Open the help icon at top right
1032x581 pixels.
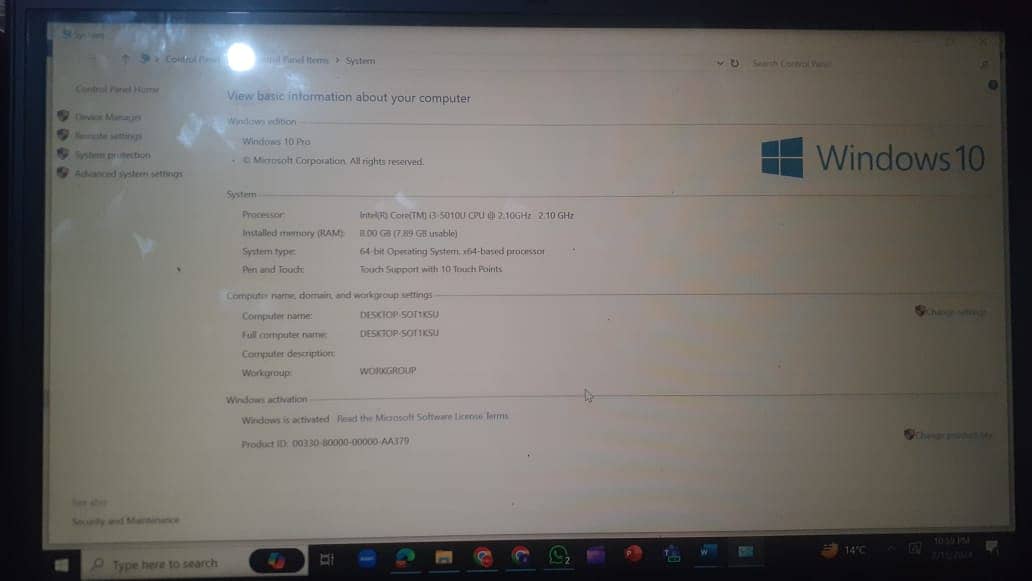pyautogui.click(x=993, y=85)
